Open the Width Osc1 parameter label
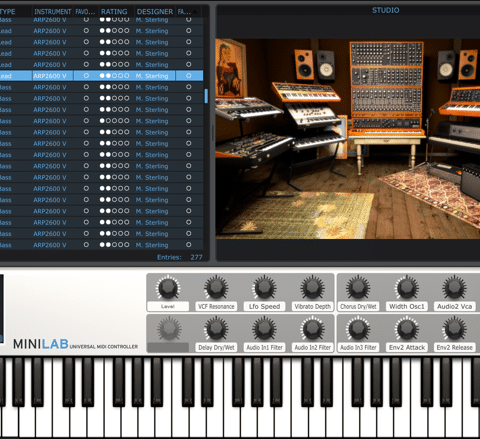The image size is (480, 439). pyautogui.click(x=407, y=306)
